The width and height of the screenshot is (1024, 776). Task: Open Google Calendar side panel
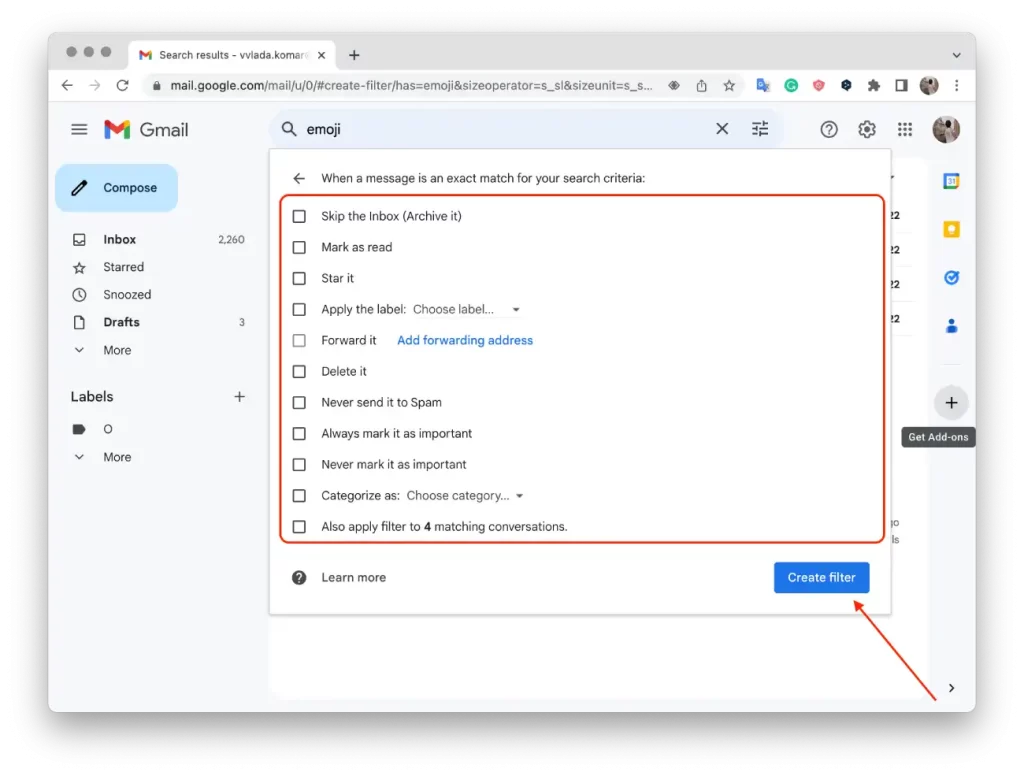(x=951, y=181)
